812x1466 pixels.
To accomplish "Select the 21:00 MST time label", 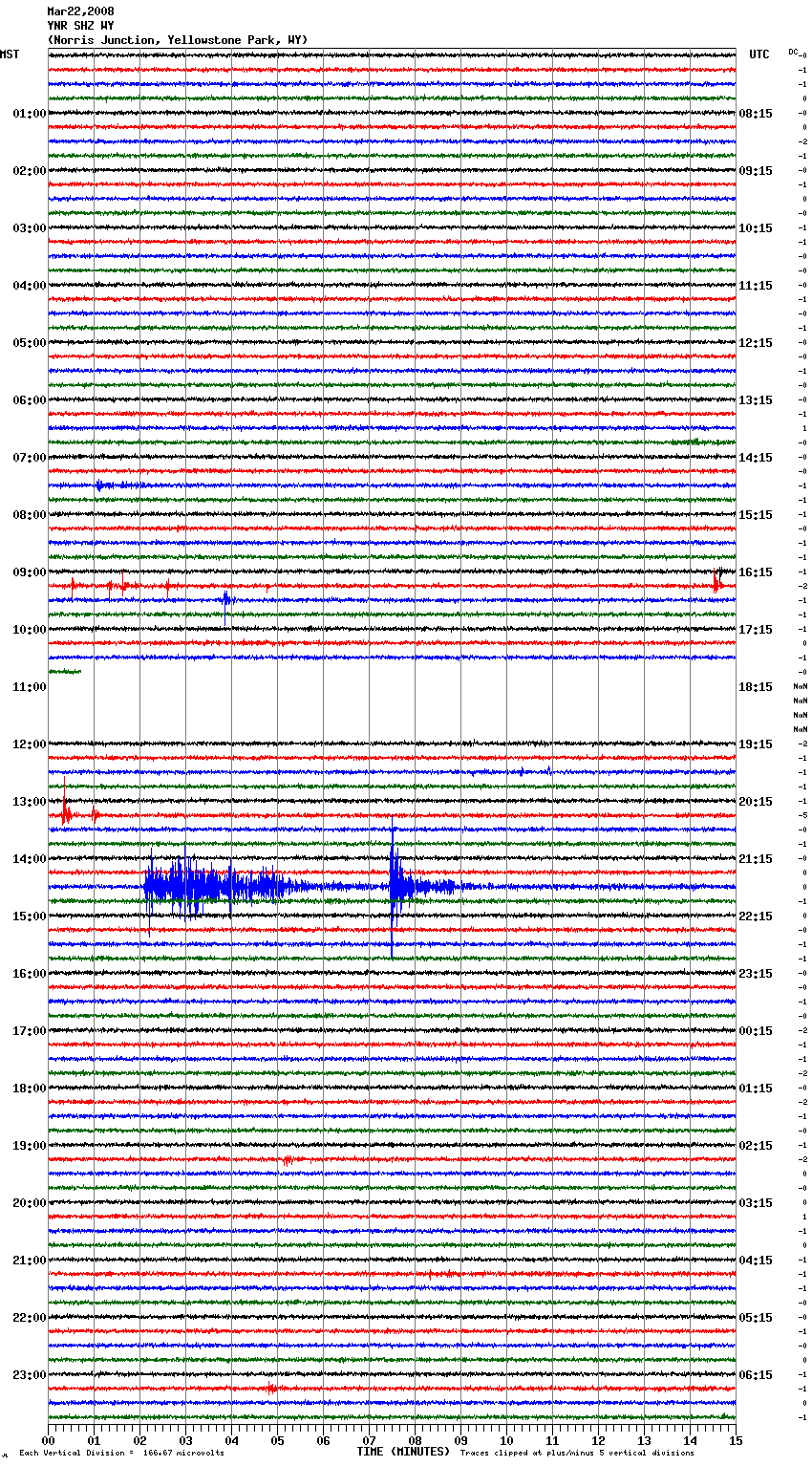I will click(x=30, y=1261).
